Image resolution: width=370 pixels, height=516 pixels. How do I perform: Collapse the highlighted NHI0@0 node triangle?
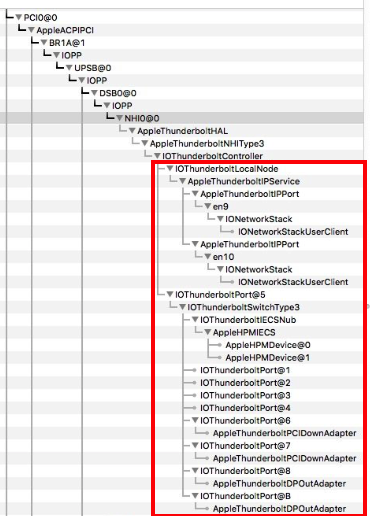120,118
